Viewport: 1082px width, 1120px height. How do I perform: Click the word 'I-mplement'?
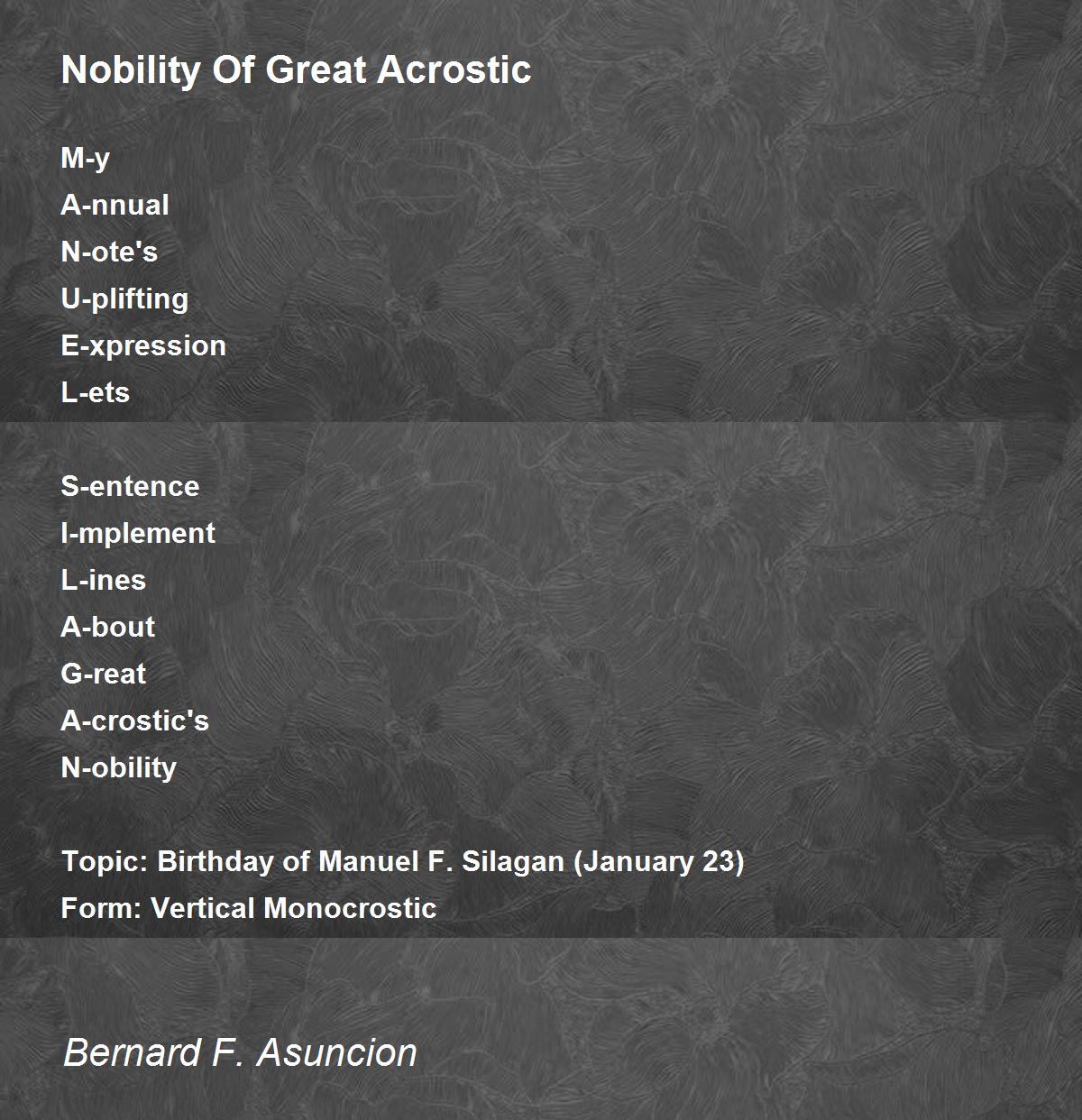pyautogui.click(x=138, y=534)
